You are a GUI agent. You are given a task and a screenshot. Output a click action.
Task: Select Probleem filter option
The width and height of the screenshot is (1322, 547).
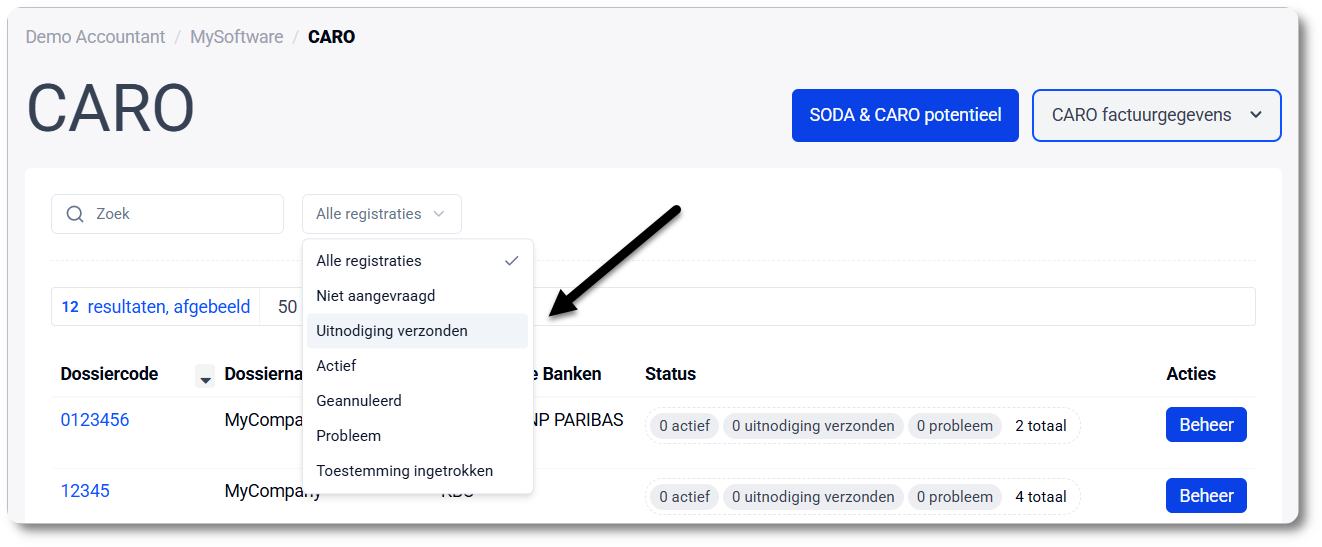[348, 436]
